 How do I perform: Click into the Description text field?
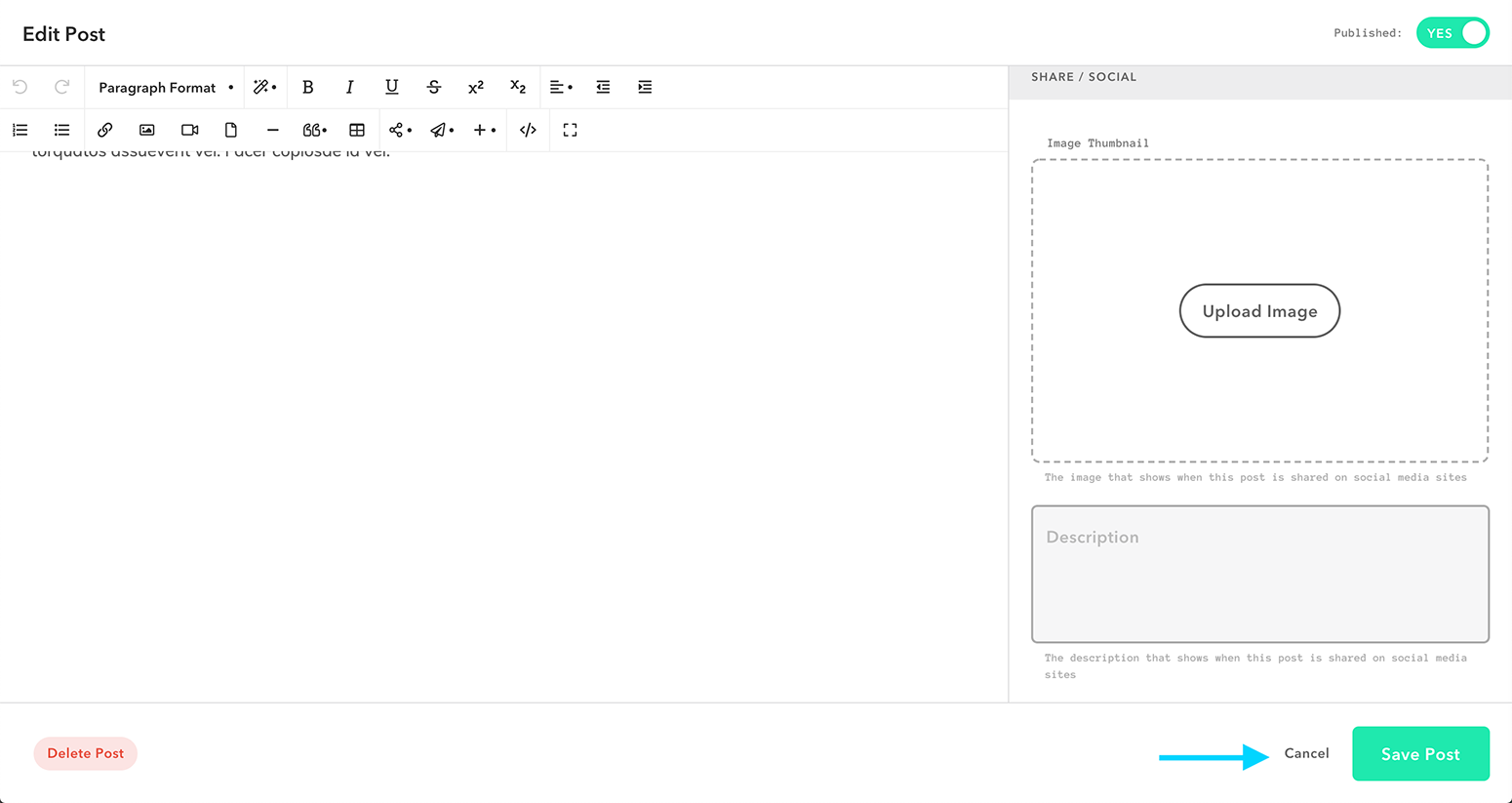[x=1260, y=574]
